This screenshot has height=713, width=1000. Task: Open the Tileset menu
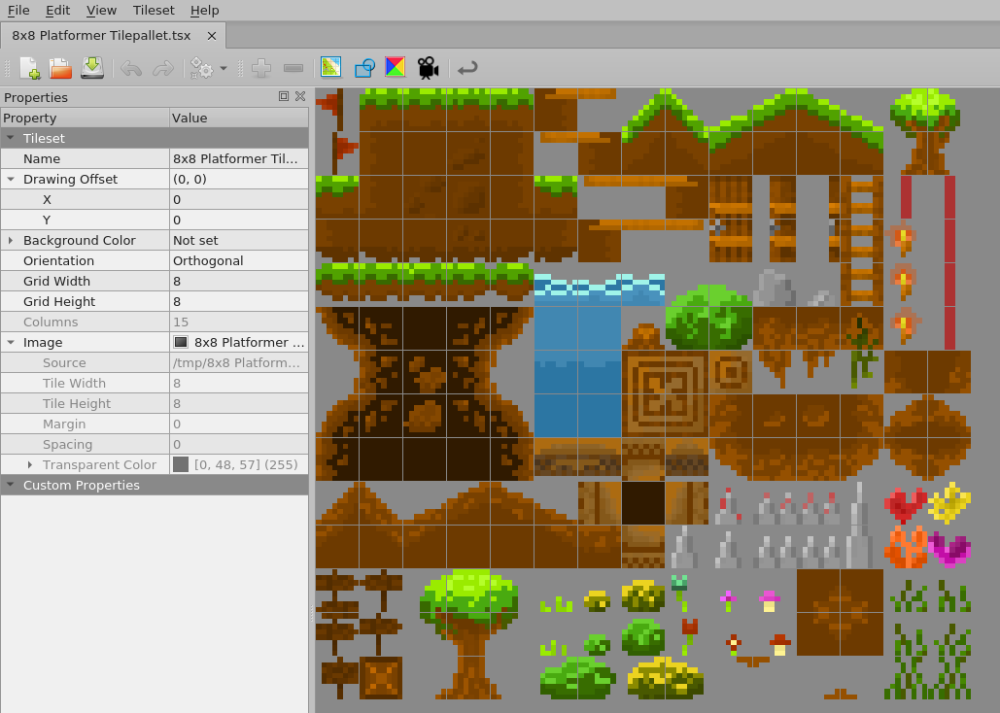(x=153, y=10)
